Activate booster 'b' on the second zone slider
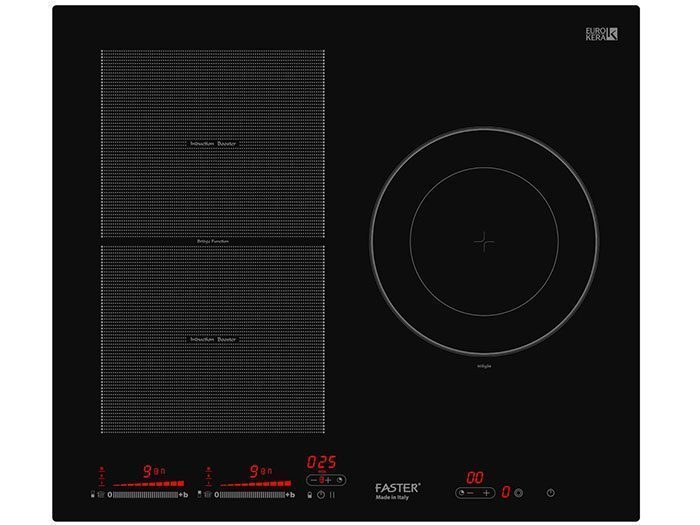700x525 pixels. coord(292,494)
